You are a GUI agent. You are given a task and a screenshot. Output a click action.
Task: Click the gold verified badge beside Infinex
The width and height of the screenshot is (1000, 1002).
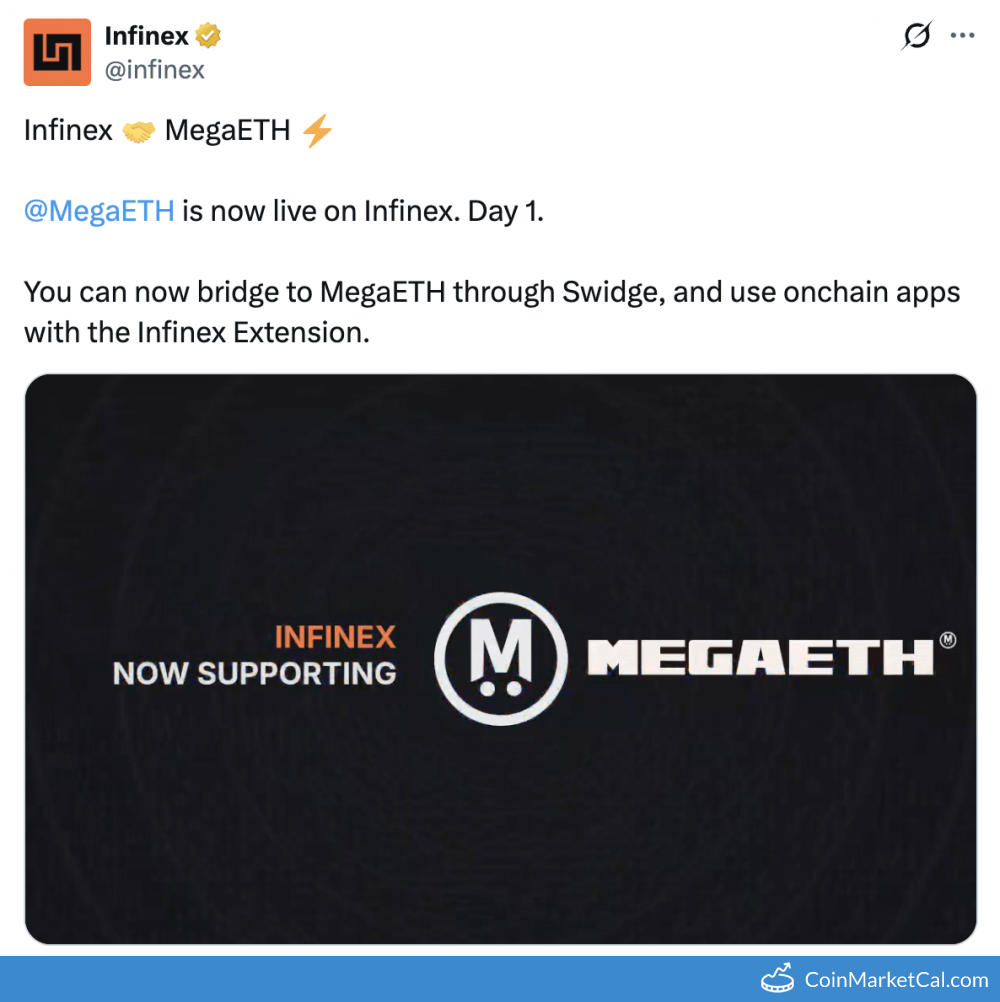[x=208, y=37]
